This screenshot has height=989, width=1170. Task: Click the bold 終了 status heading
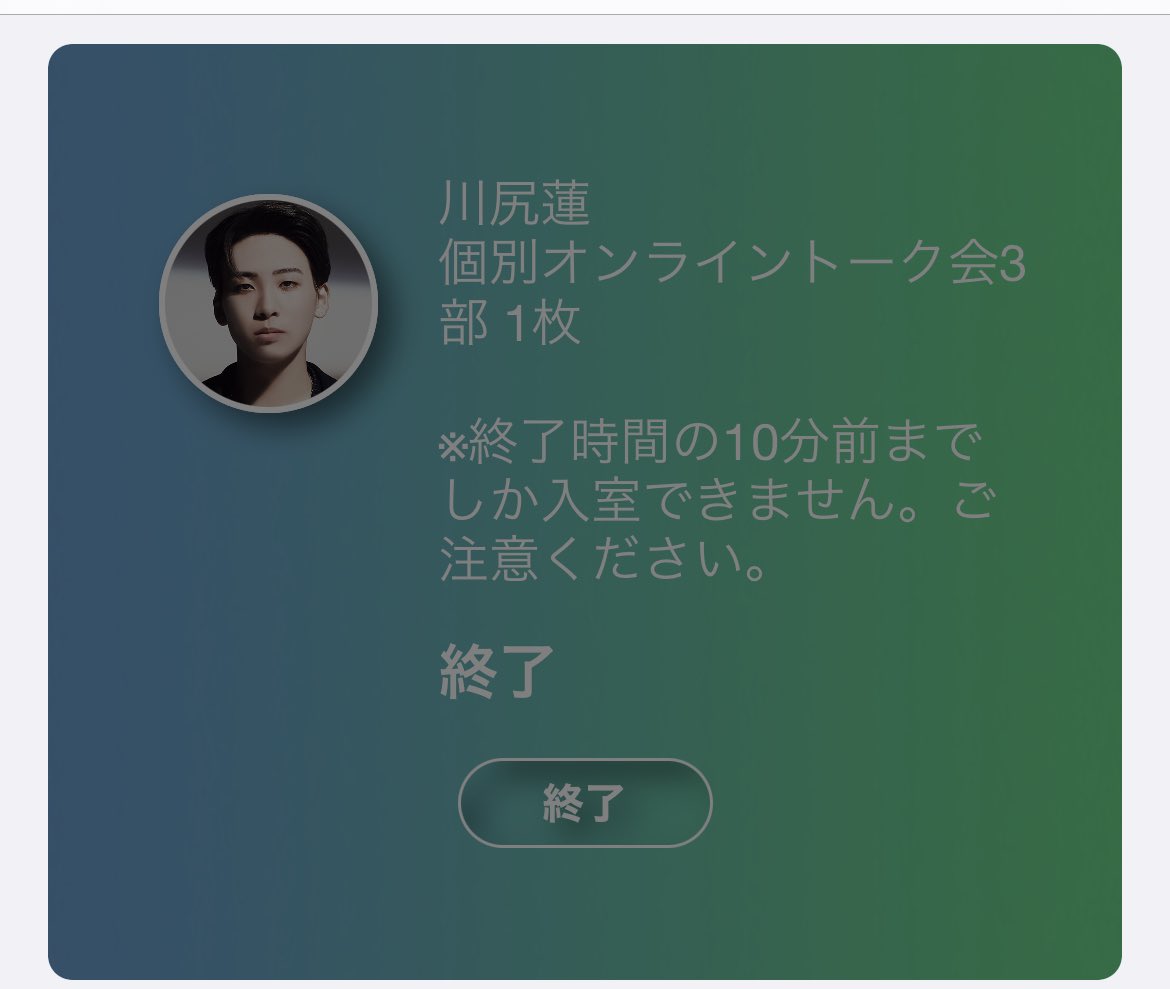click(497, 671)
